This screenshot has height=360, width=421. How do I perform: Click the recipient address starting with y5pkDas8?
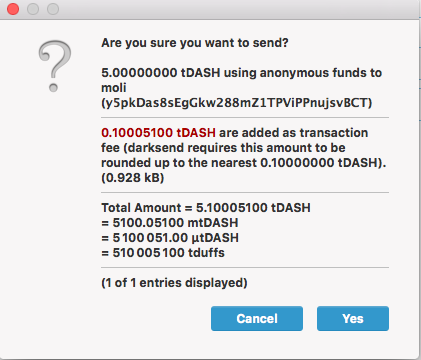click(236, 103)
